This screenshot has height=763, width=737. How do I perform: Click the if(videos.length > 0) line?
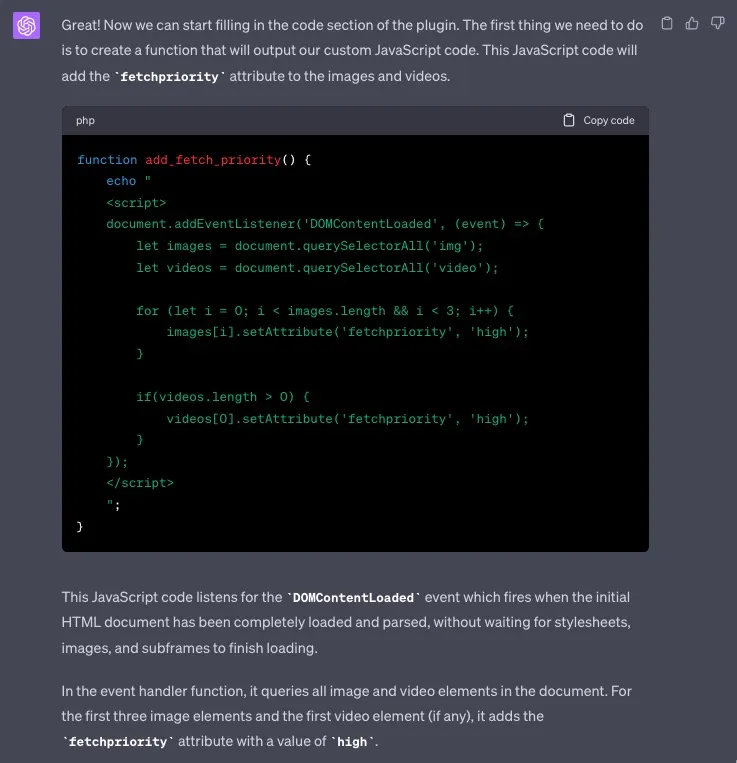[223, 397]
